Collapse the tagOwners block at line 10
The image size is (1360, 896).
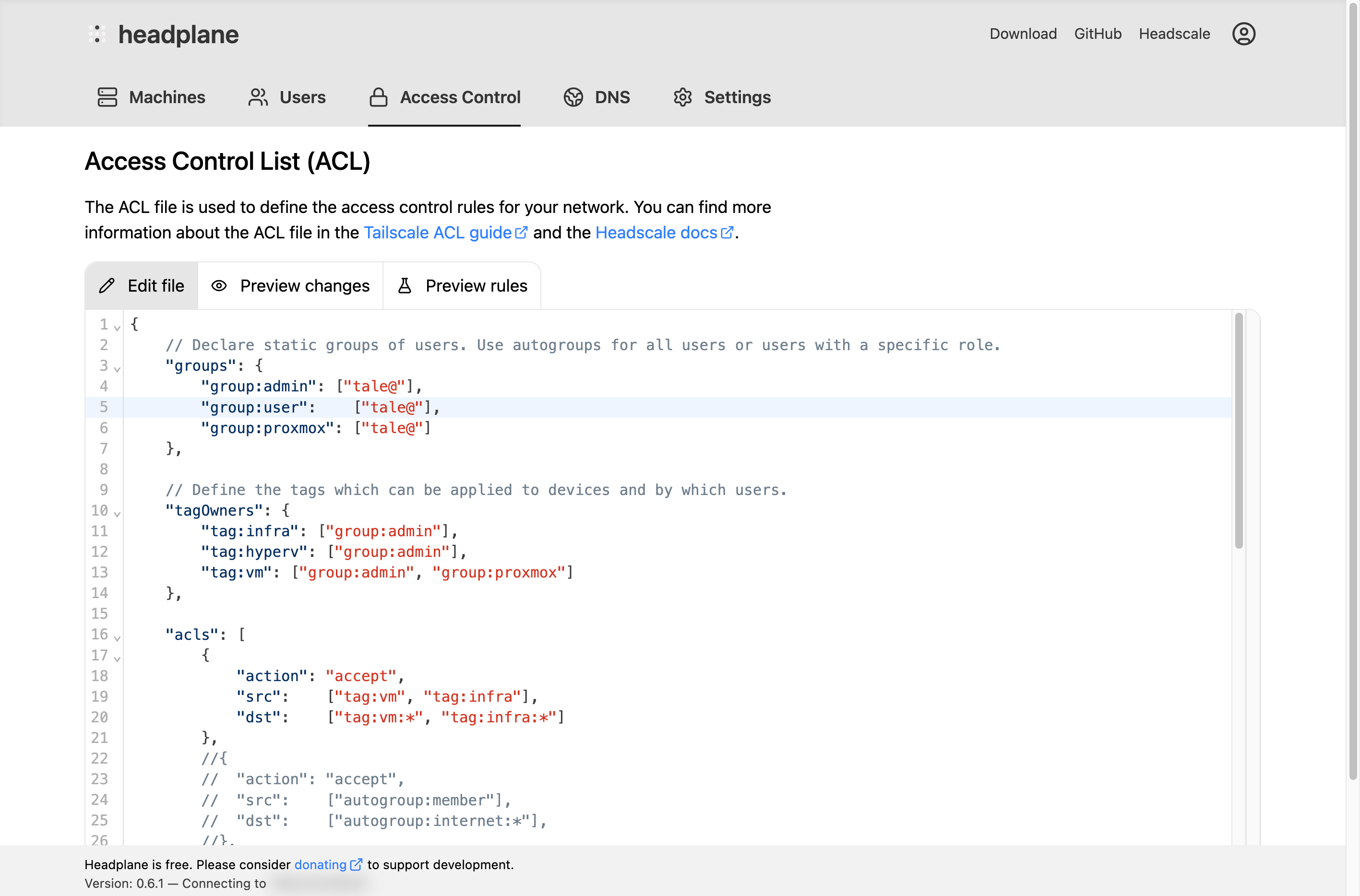[x=117, y=514]
